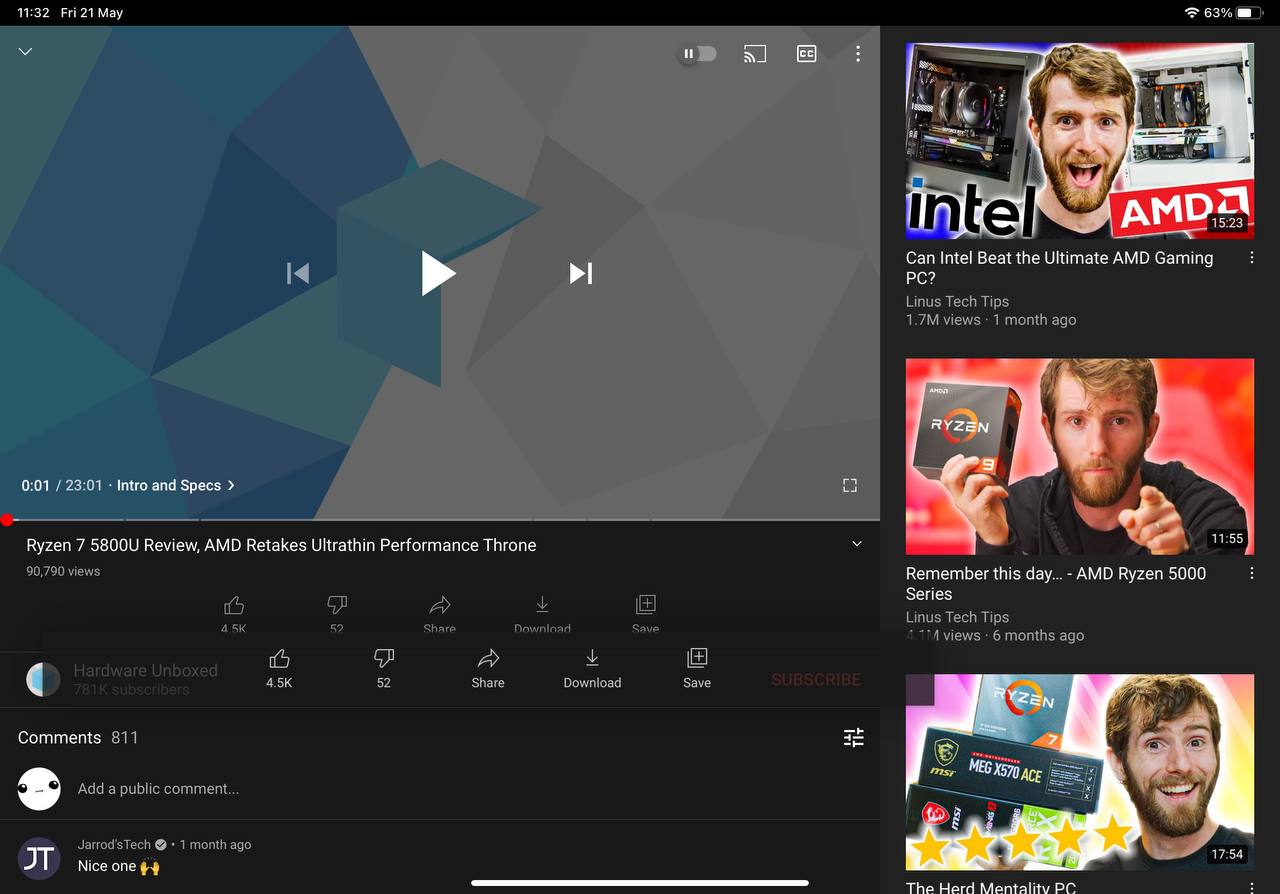1280x894 pixels.
Task: Open the Hardware Unboxed channel avatar
Action: pyautogui.click(x=43, y=679)
